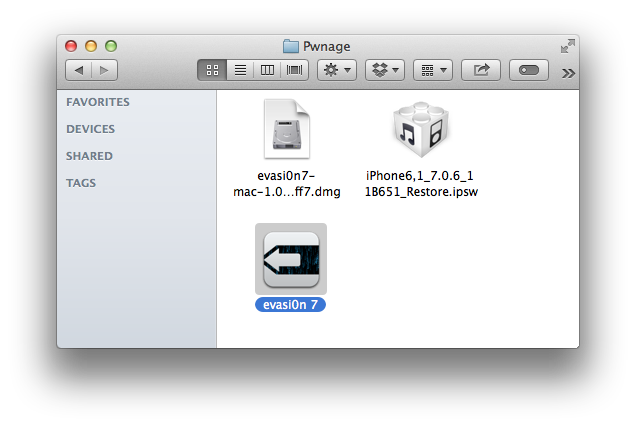The width and height of the screenshot is (636, 427).
Task: Open the Action gear dropdown menu
Action: click(335, 70)
